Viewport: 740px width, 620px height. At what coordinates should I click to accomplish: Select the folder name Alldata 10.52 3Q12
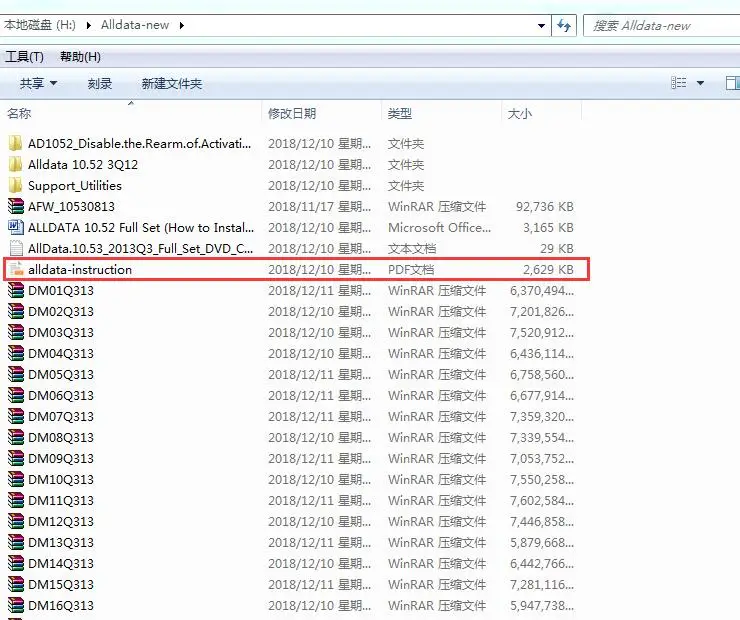coord(83,164)
